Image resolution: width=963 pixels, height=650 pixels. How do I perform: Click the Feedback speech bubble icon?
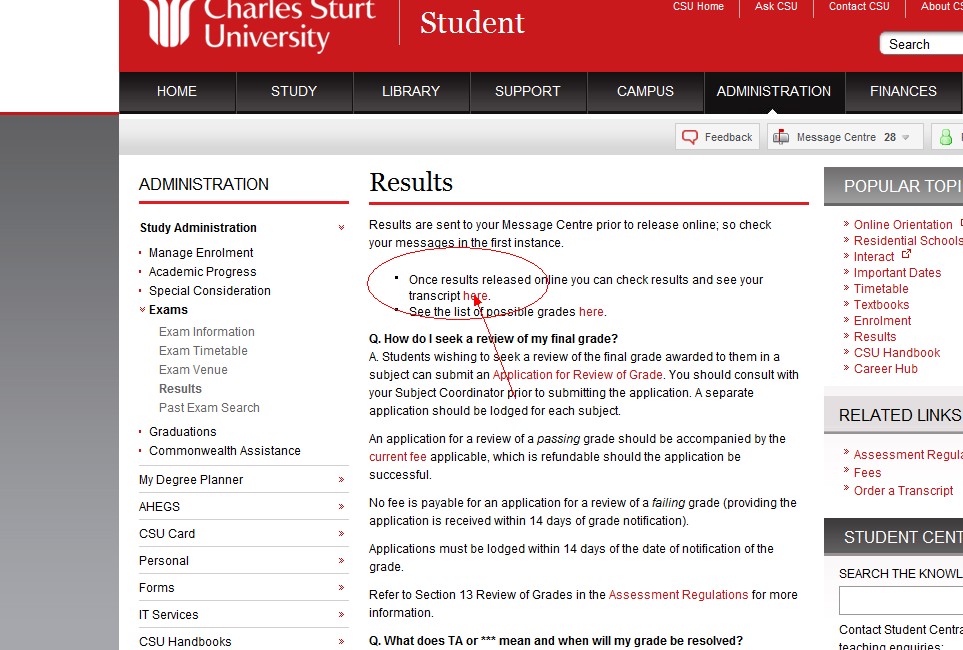[x=689, y=137]
